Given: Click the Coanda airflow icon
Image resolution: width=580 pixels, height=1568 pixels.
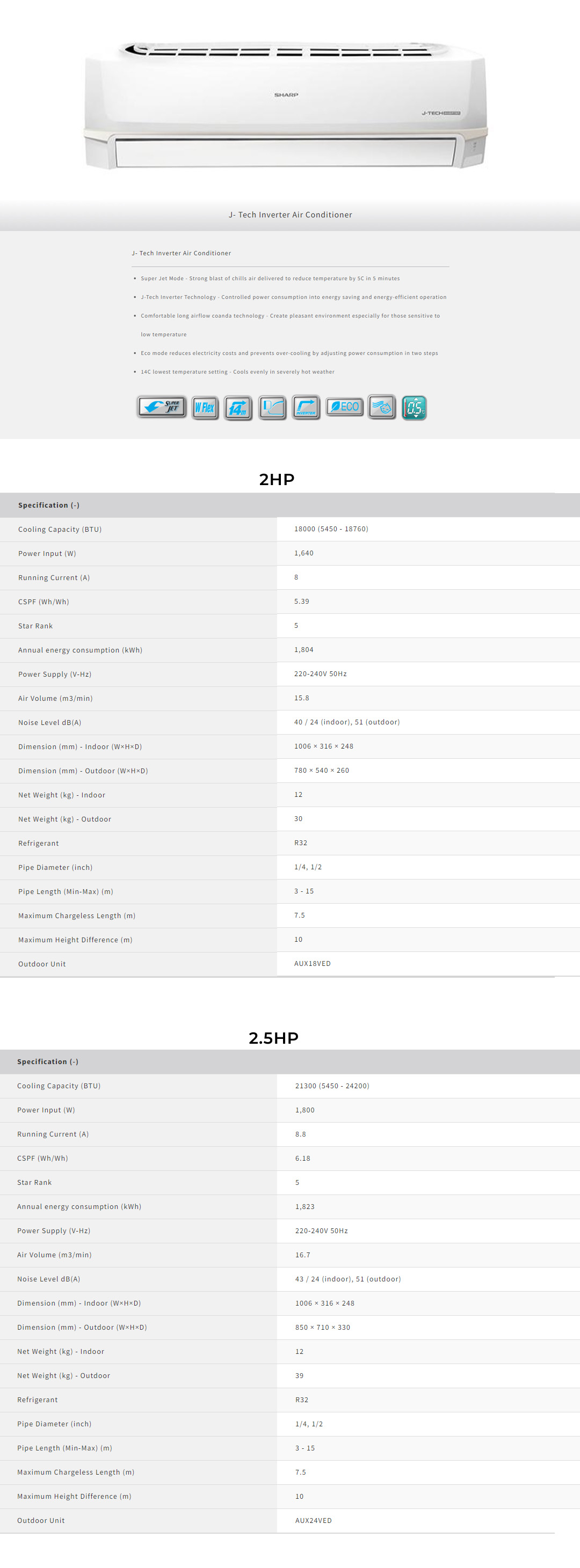Looking at the screenshot, I should click(272, 407).
